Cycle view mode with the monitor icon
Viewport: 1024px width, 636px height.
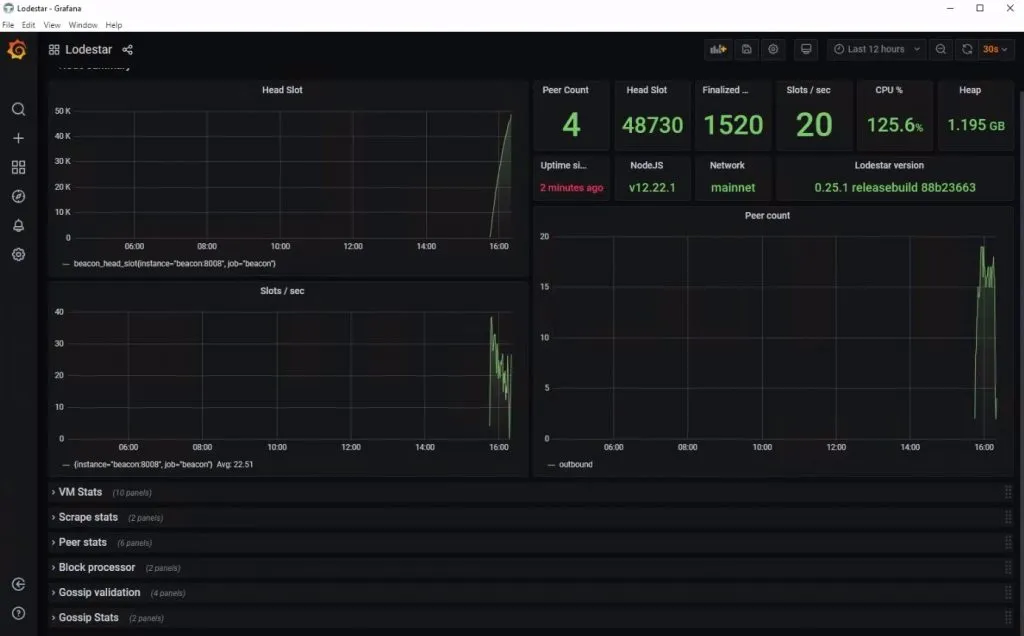pyautogui.click(x=806, y=49)
